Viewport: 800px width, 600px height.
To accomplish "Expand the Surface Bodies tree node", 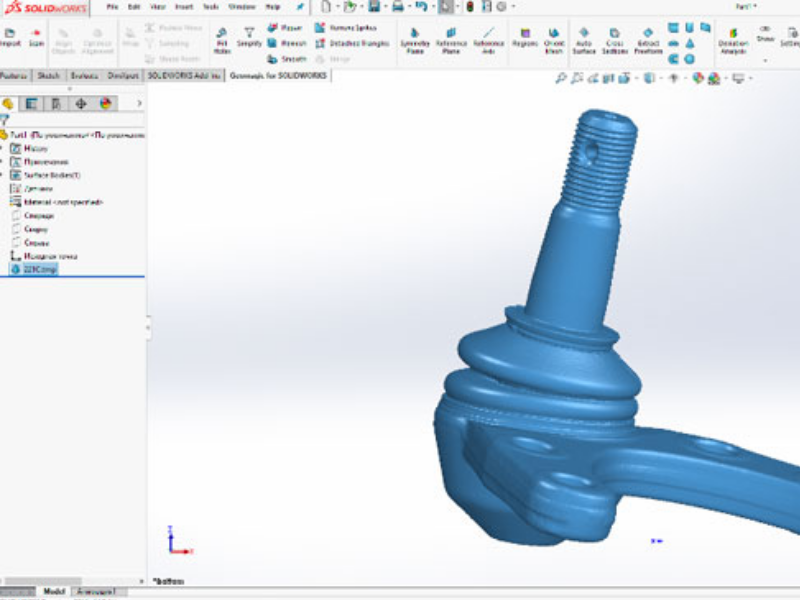I will pos(3,175).
